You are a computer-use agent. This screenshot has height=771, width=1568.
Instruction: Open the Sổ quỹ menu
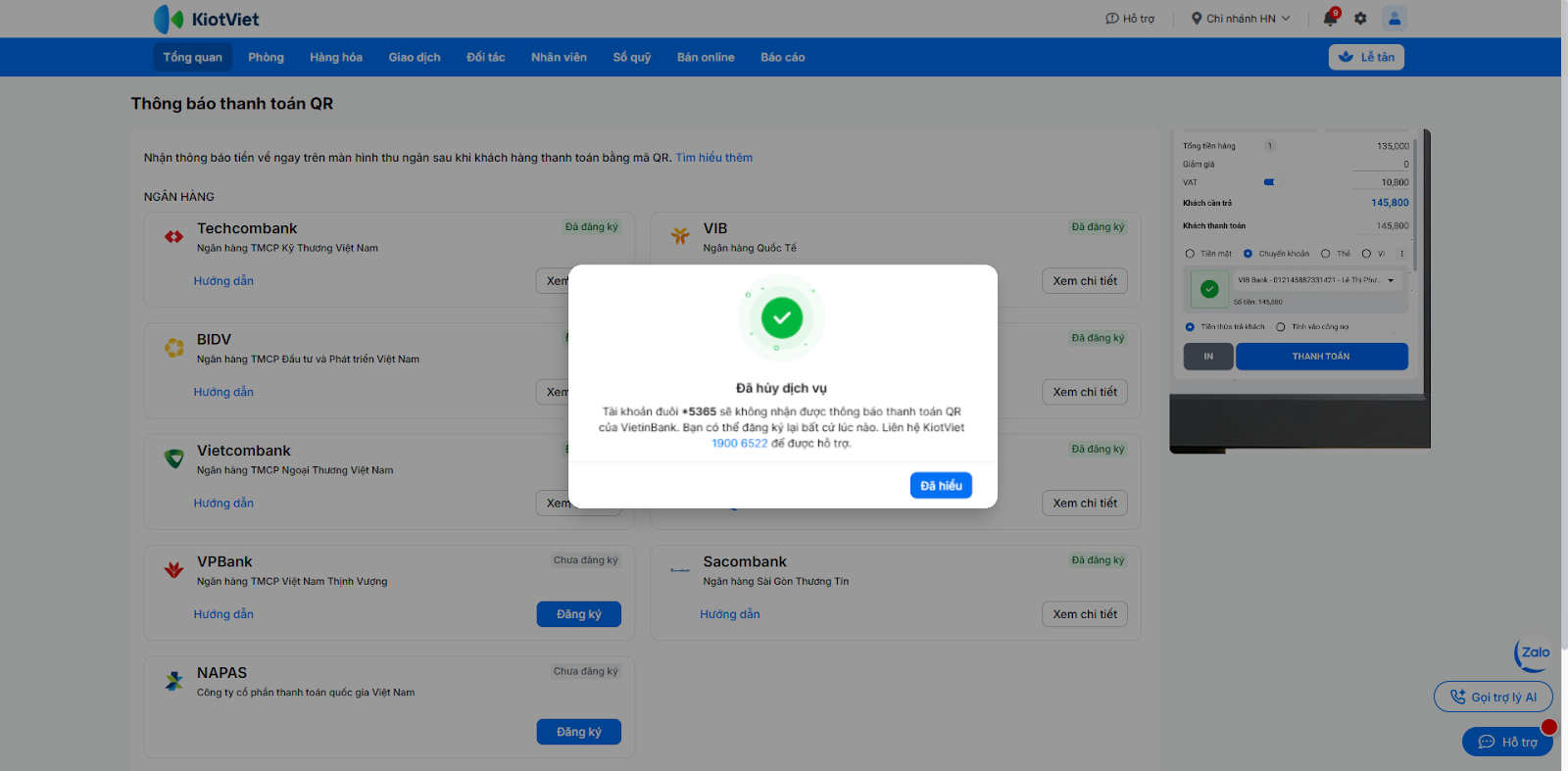pyautogui.click(x=632, y=57)
